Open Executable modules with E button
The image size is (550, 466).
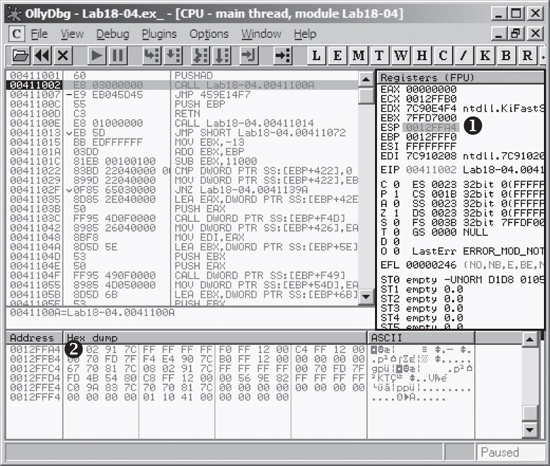(x=337, y=55)
